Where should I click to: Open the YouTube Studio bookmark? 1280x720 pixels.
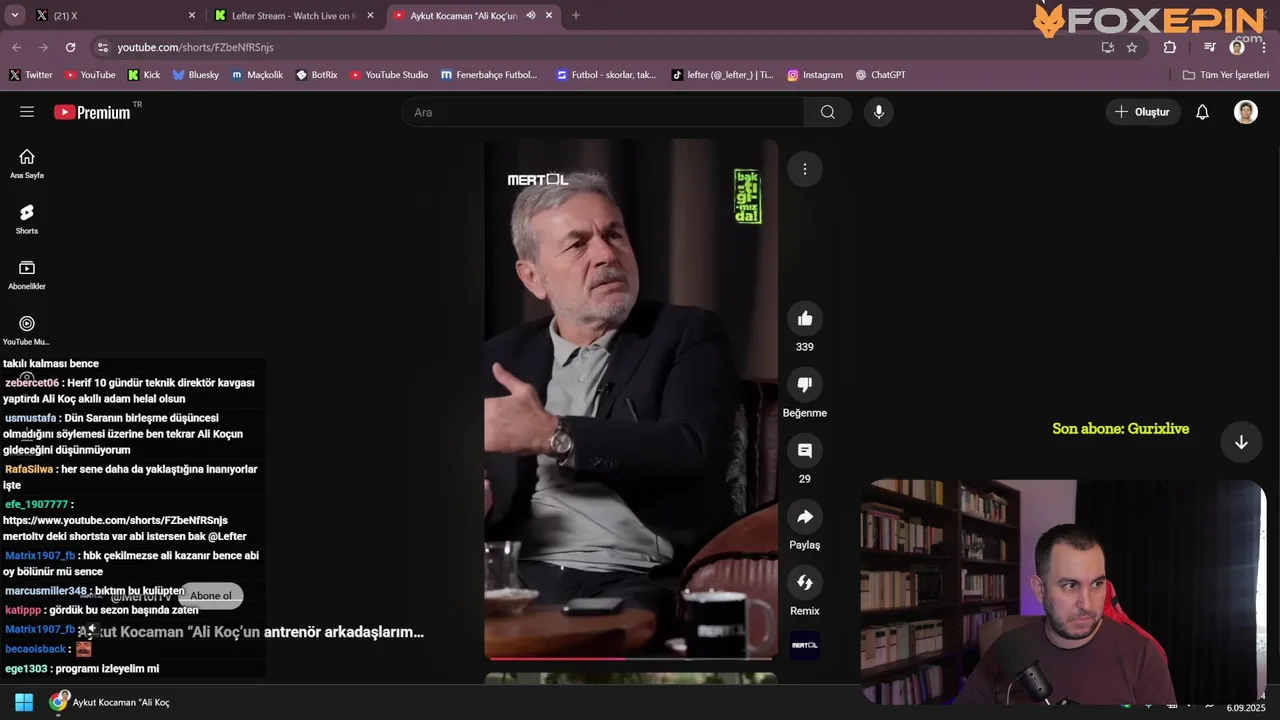click(x=389, y=75)
